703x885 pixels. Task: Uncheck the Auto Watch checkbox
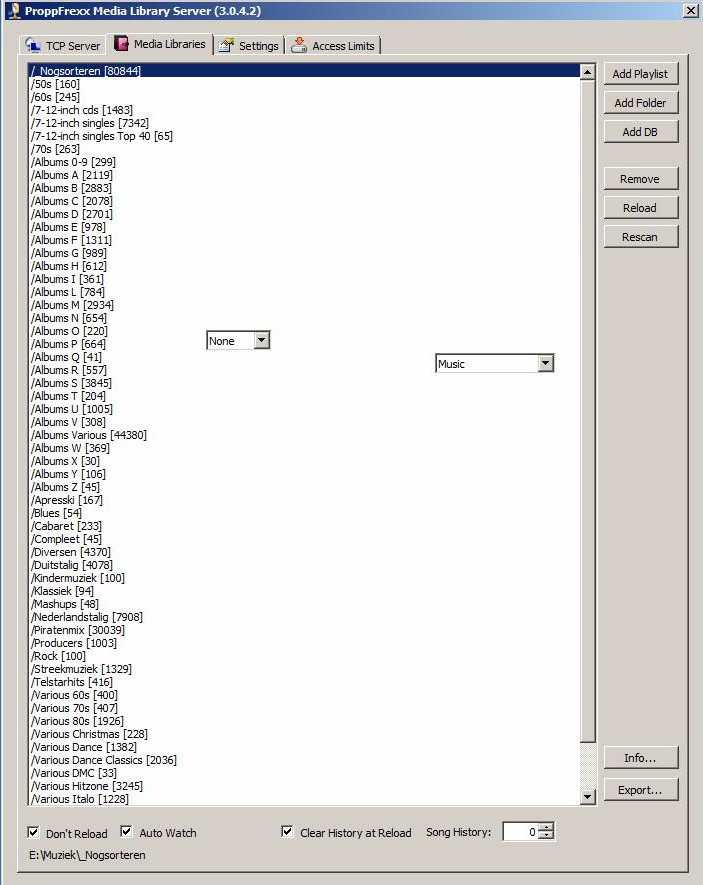126,832
